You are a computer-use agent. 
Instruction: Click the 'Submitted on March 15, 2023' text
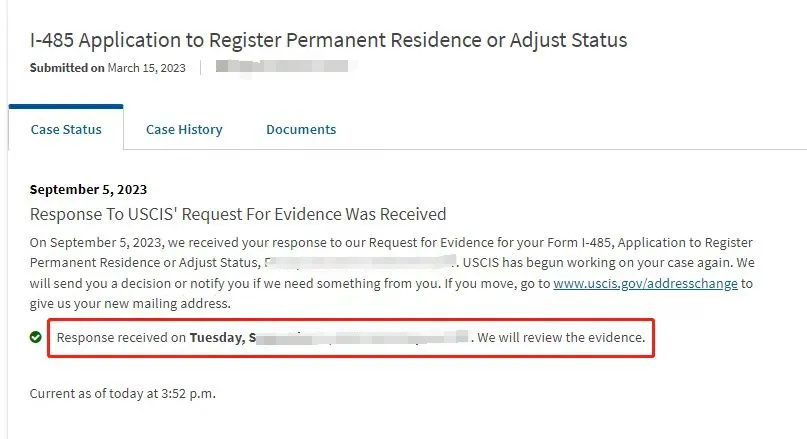tap(108, 68)
